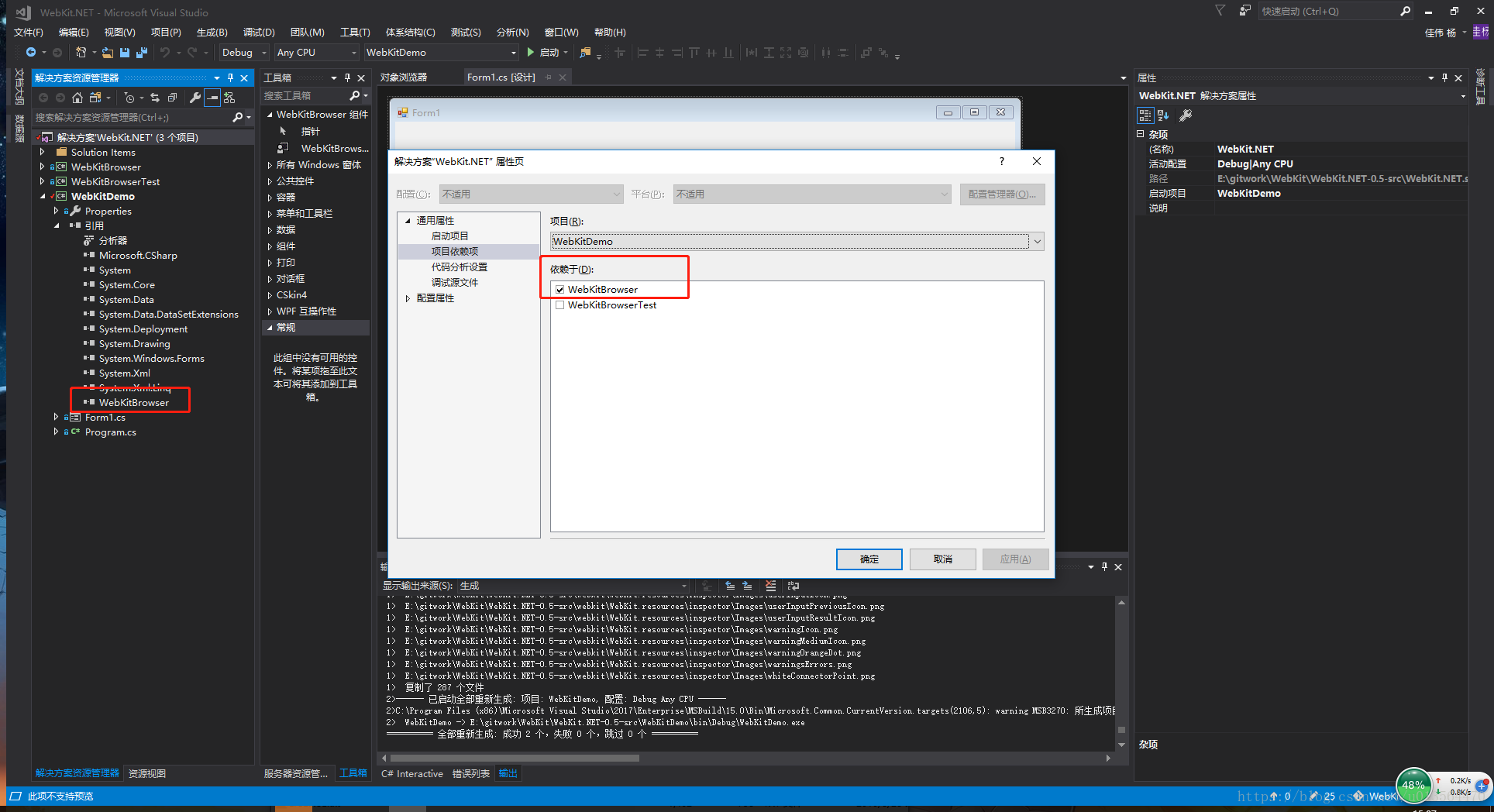This screenshot has width=1494, height=812.
Task: Collapse the WebKitDemo project node
Action: coord(42,196)
